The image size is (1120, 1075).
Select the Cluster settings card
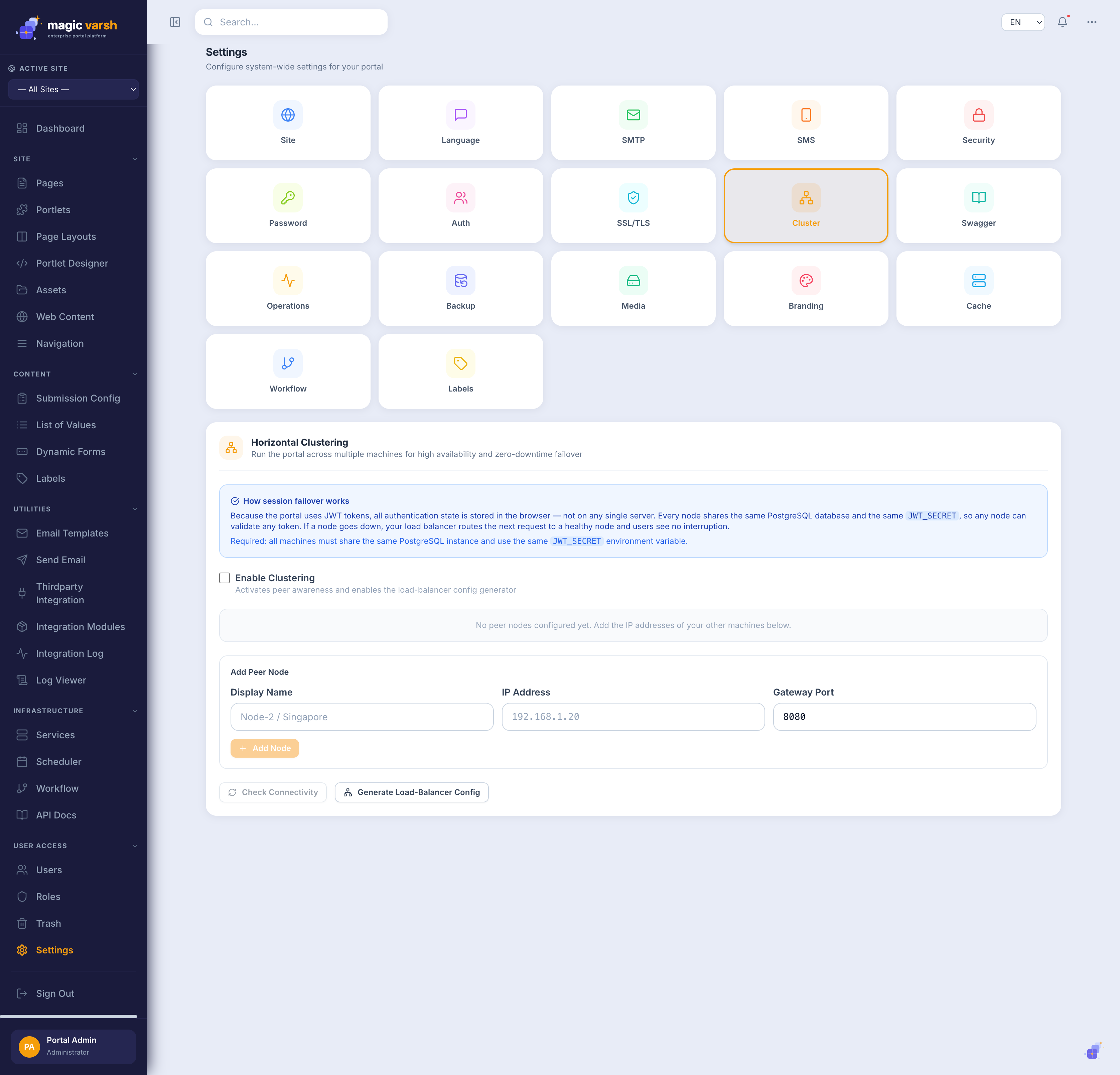point(806,206)
